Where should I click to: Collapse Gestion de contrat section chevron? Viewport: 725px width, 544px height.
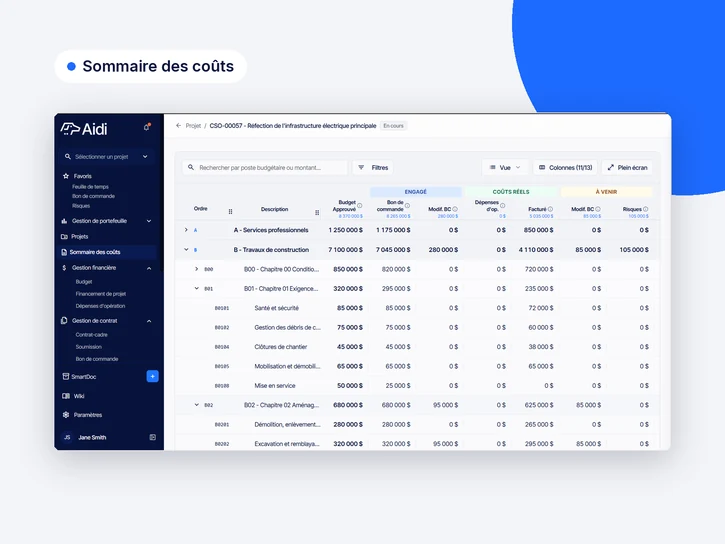149,321
